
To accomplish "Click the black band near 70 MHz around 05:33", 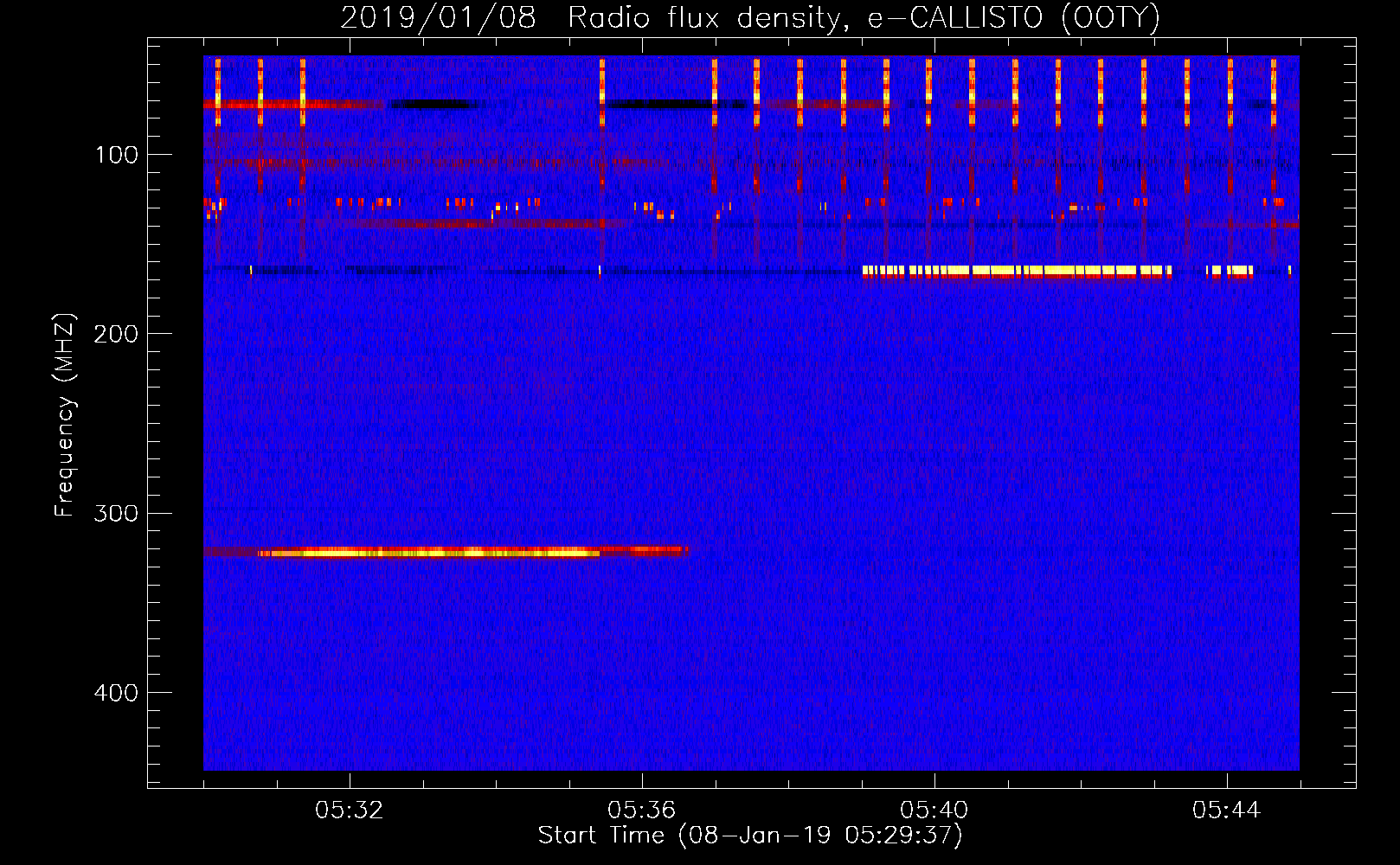I will point(433,104).
